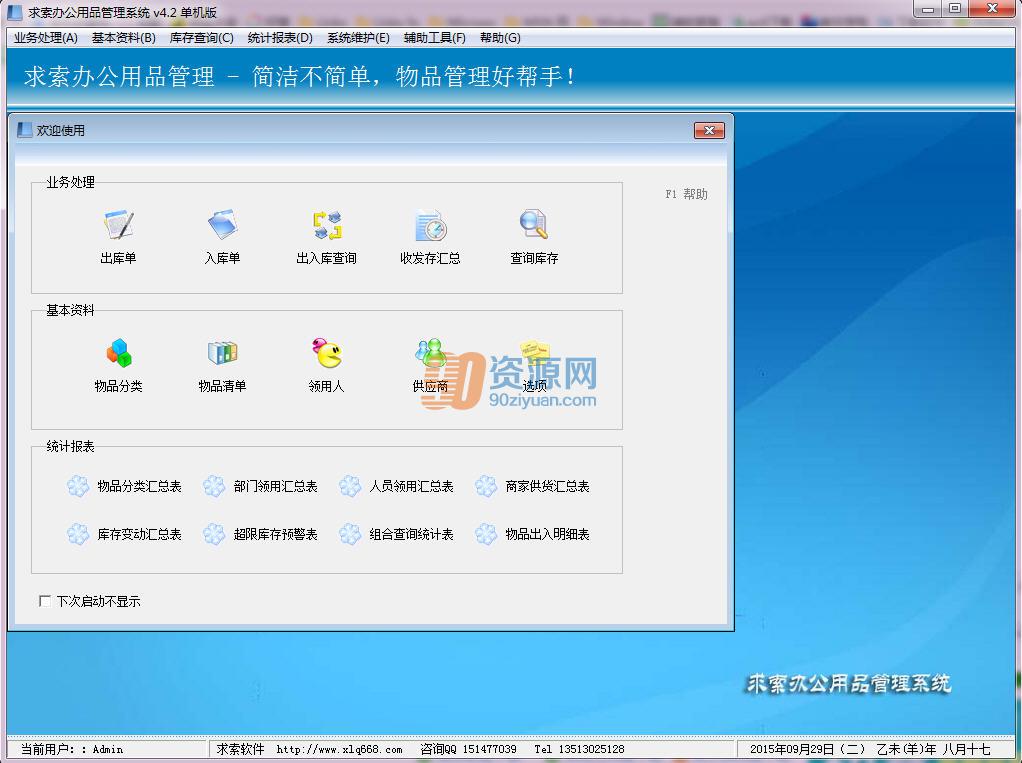Screen dimensions: 1022x763
Task: Click the flower icon beside 库存变动汇总表
Action: (x=78, y=534)
